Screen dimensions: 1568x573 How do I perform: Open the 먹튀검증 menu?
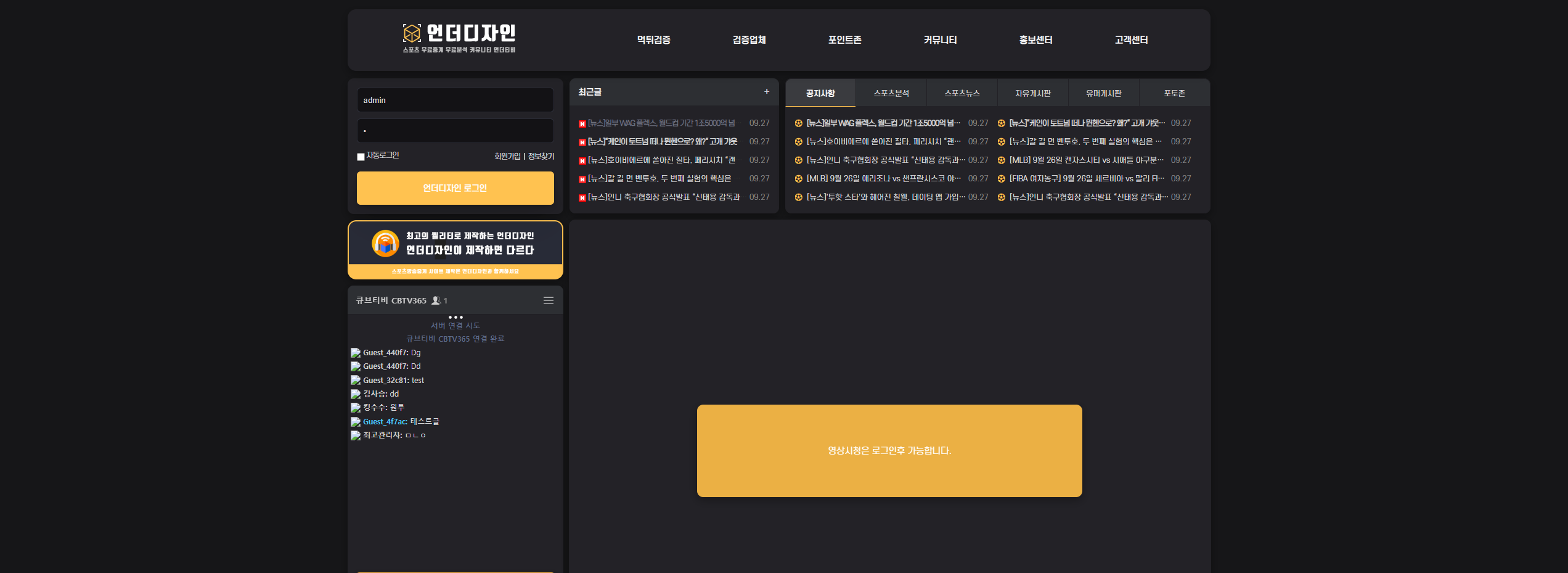point(654,39)
